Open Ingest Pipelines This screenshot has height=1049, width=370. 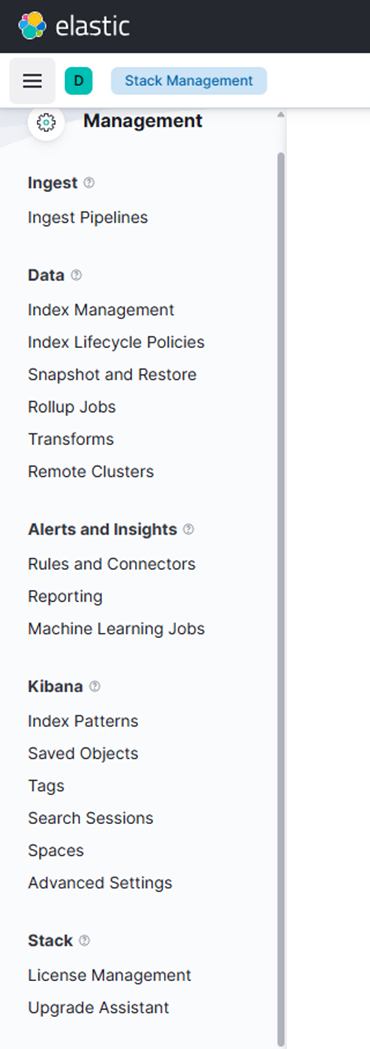tap(88, 217)
